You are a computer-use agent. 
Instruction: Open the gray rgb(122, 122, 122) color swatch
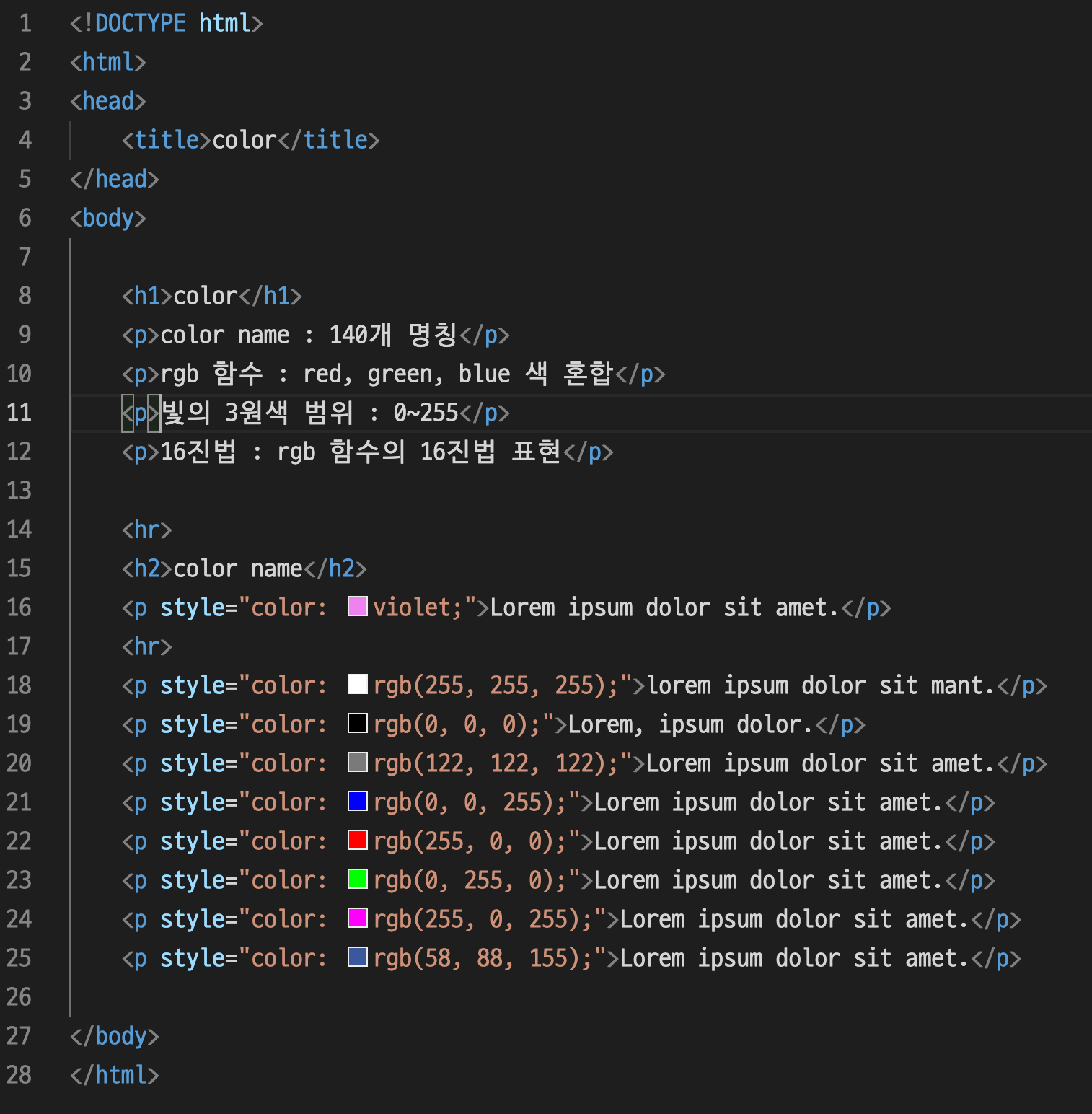pyautogui.click(x=358, y=762)
